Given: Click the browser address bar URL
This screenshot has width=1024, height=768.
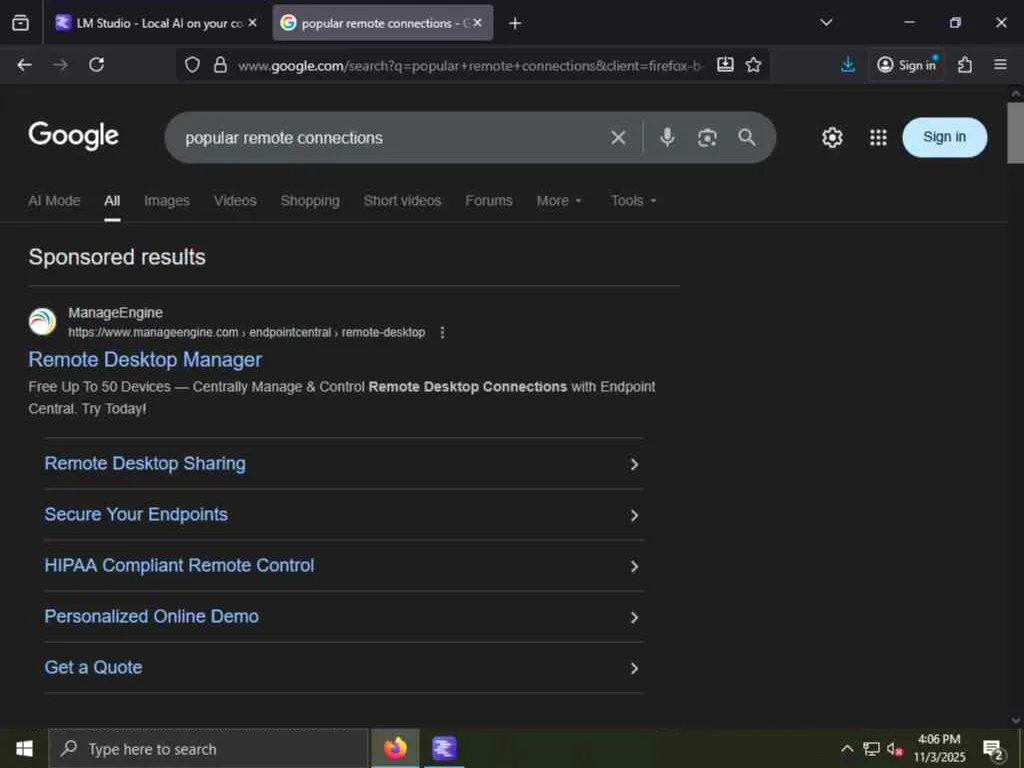Looking at the screenshot, I should 469,65.
